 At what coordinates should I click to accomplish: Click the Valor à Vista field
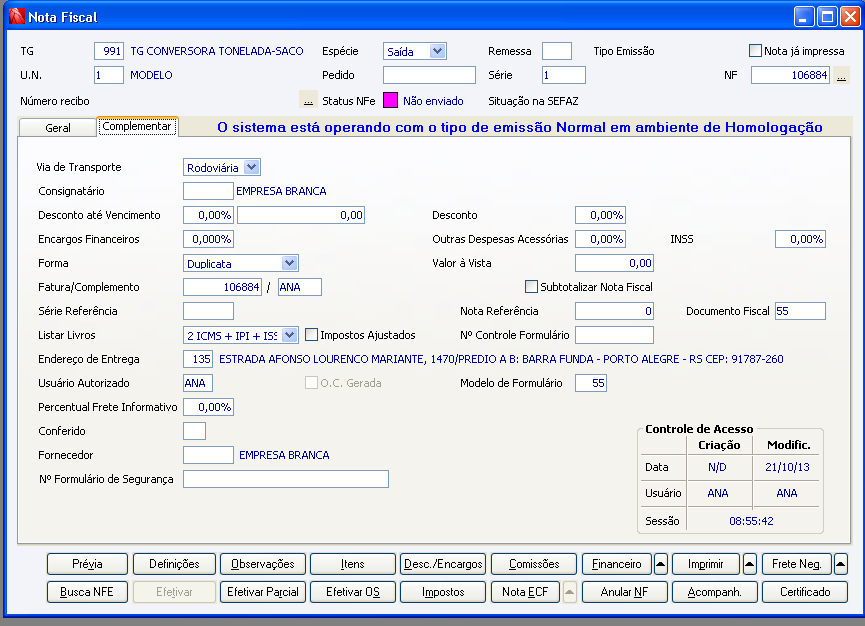pyautogui.click(x=615, y=263)
